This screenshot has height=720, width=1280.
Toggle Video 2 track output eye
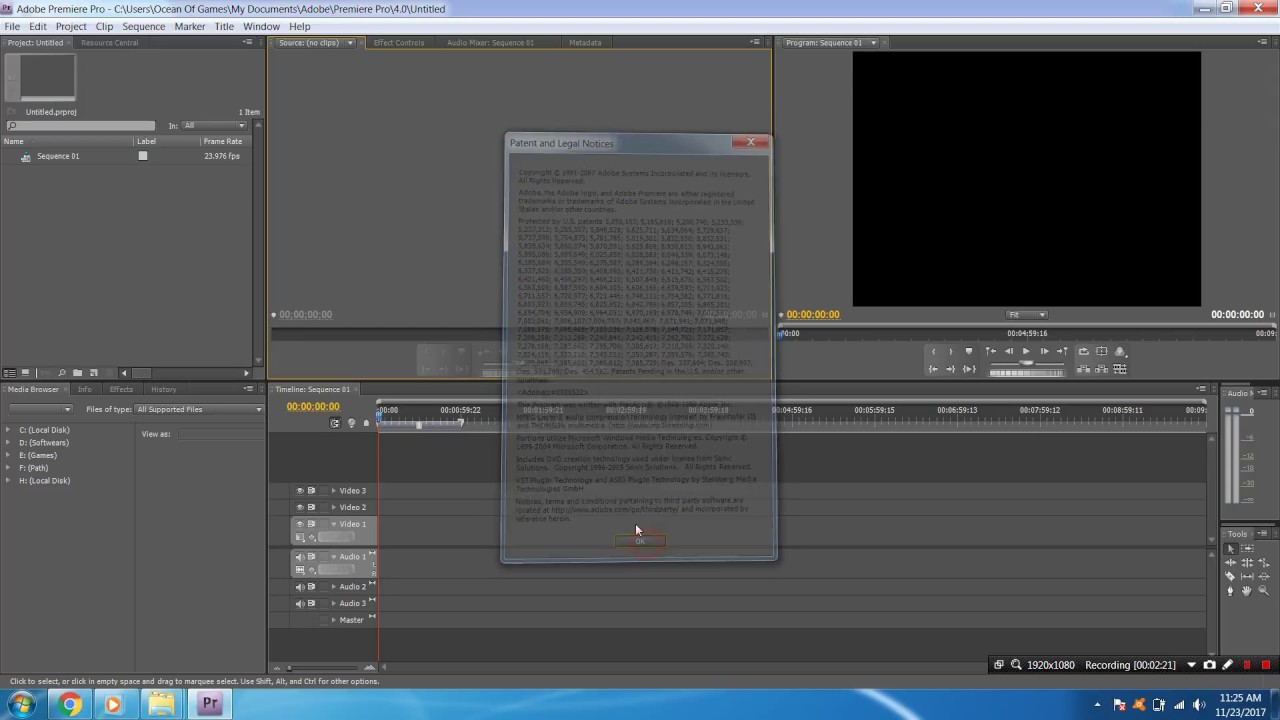299,507
